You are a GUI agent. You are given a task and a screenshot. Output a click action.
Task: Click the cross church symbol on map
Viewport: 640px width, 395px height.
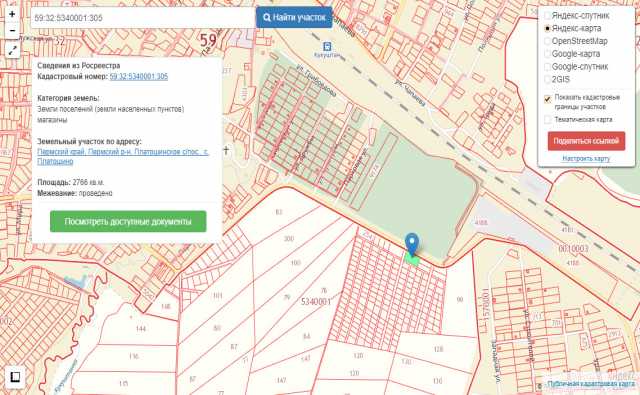(x=226, y=150)
